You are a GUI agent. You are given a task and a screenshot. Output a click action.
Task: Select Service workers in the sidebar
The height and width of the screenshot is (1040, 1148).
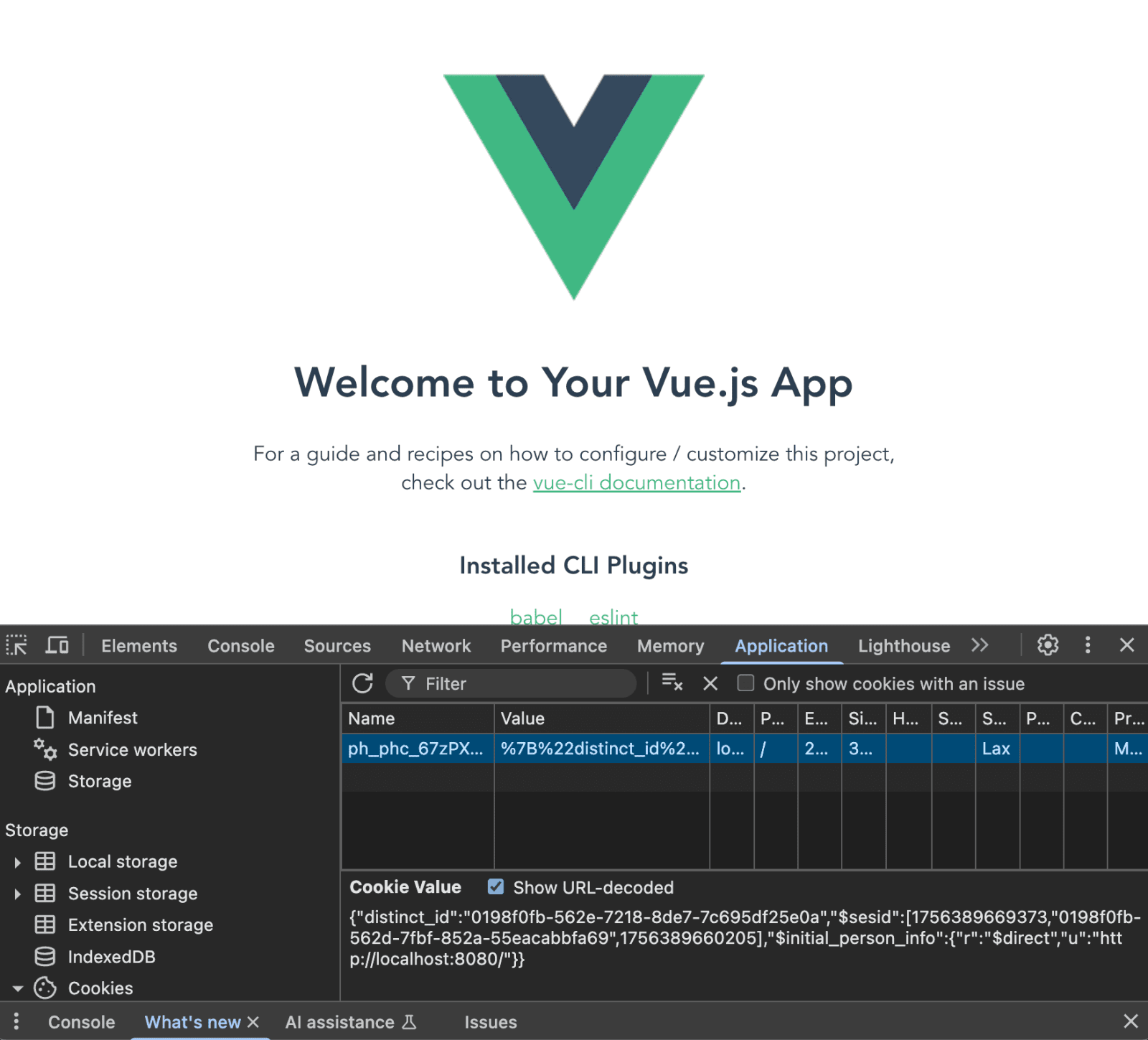coord(132,750)
